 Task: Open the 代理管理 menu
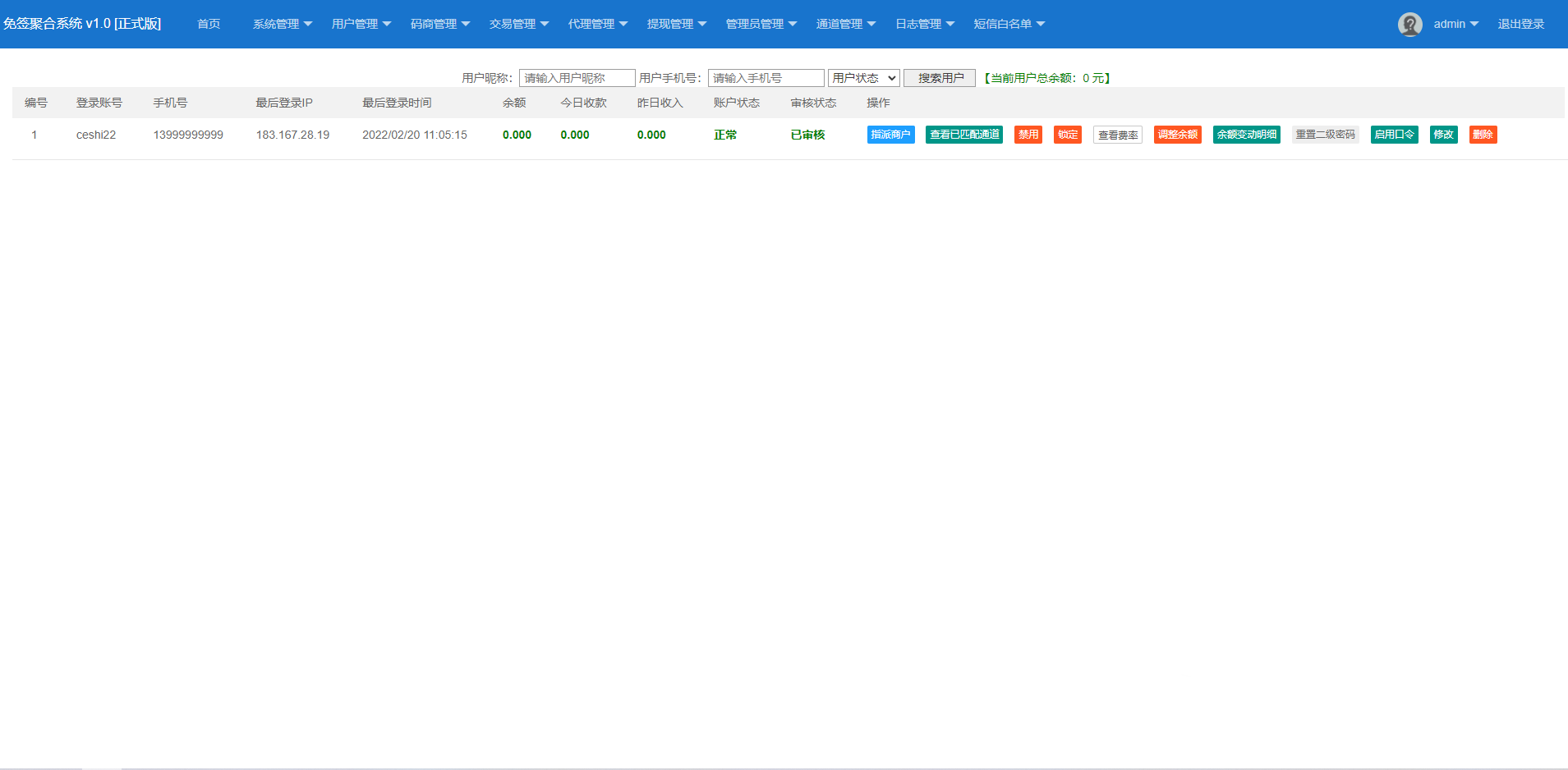tap(598, 24)
